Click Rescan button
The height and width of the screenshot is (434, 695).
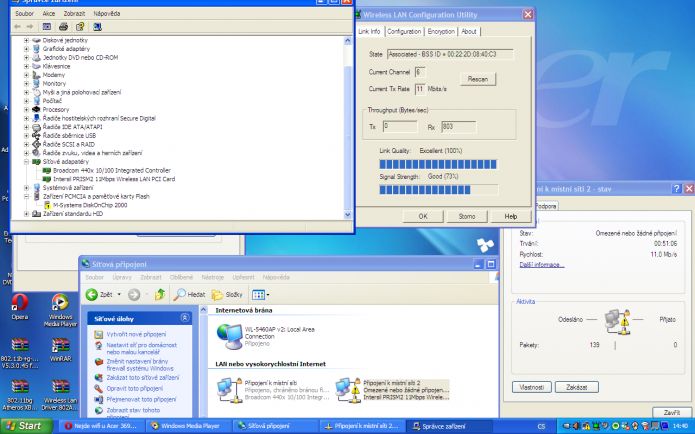pyautogui.click(x=478, y=79)
